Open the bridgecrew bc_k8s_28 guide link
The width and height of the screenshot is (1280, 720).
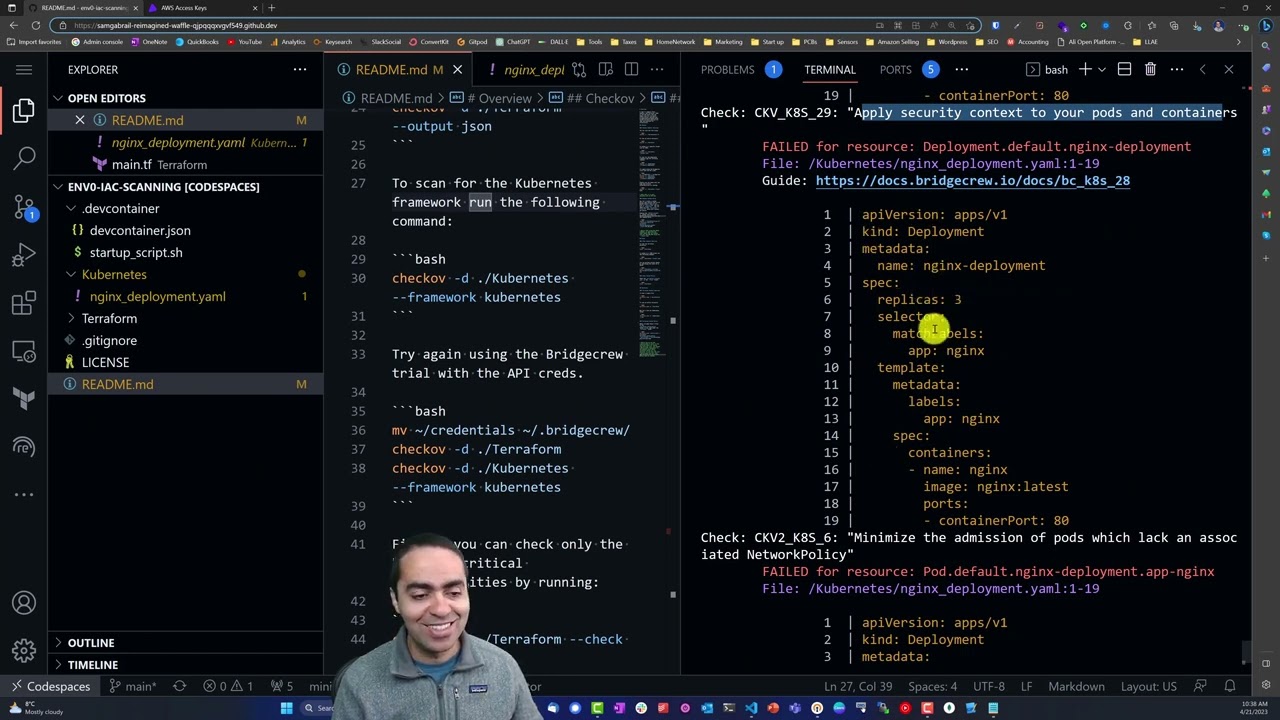point(972,180)
